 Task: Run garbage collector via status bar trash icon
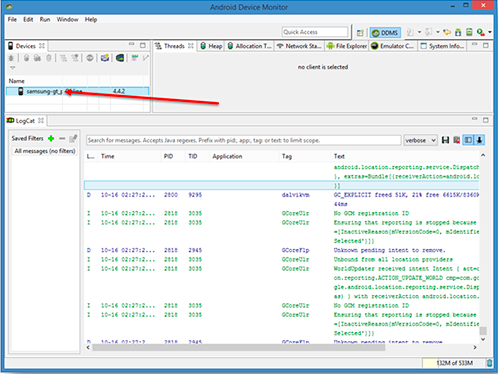pos(489,363)
